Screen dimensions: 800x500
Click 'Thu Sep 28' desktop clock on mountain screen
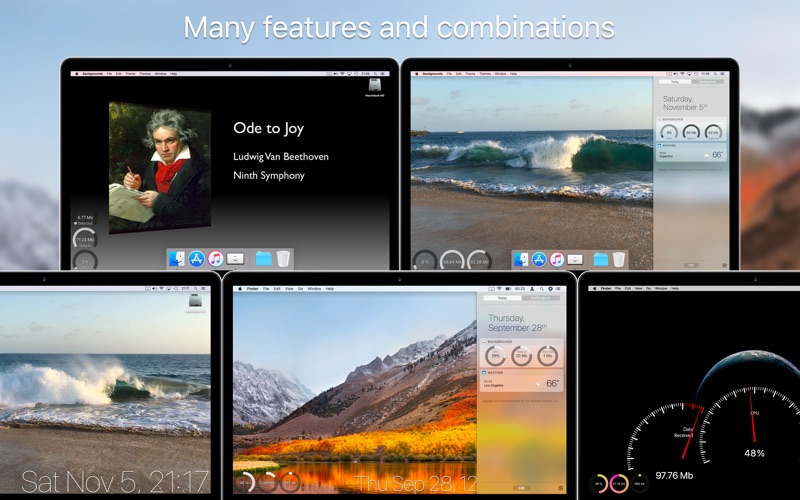tap(416, 483)
